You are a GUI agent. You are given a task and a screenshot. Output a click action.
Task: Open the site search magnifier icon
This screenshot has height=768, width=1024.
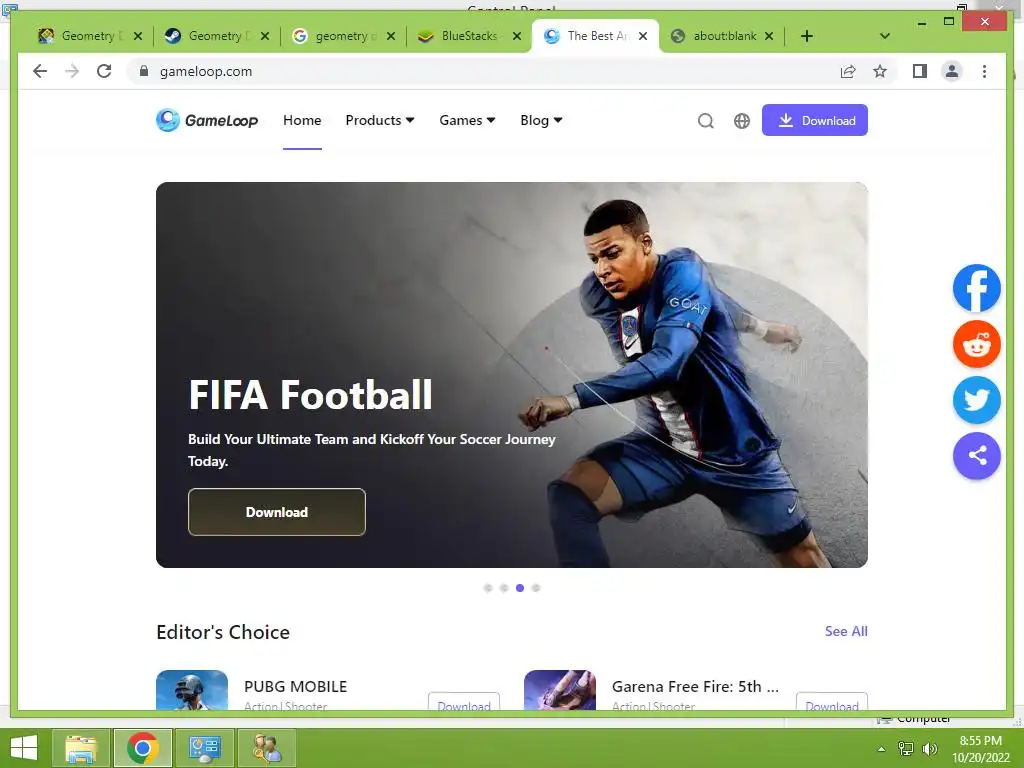pyautogui.click(x=705, y=121)
